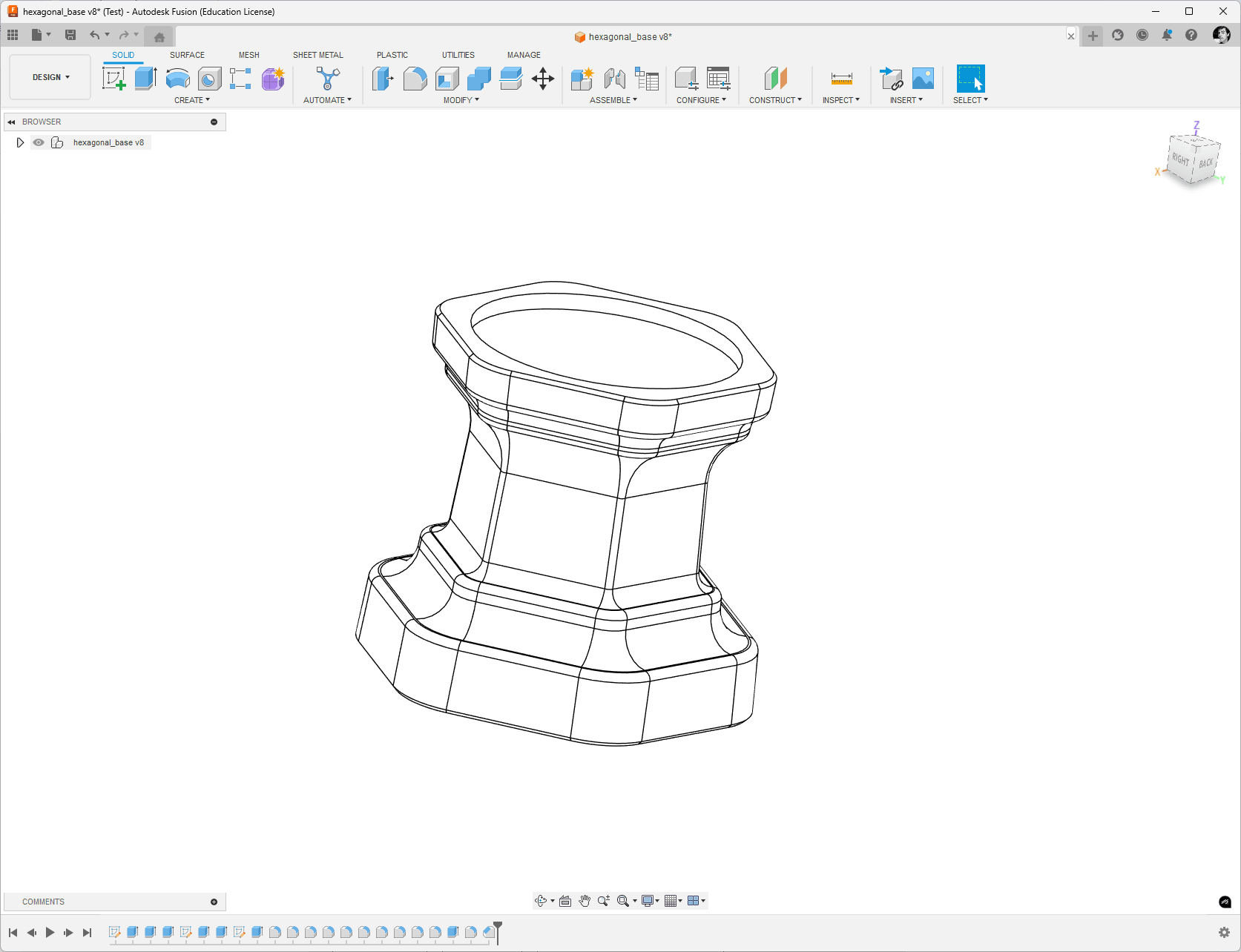Select the Create Sketch tool
Screen dimensions: 1241x952
(x=113, y=78)
